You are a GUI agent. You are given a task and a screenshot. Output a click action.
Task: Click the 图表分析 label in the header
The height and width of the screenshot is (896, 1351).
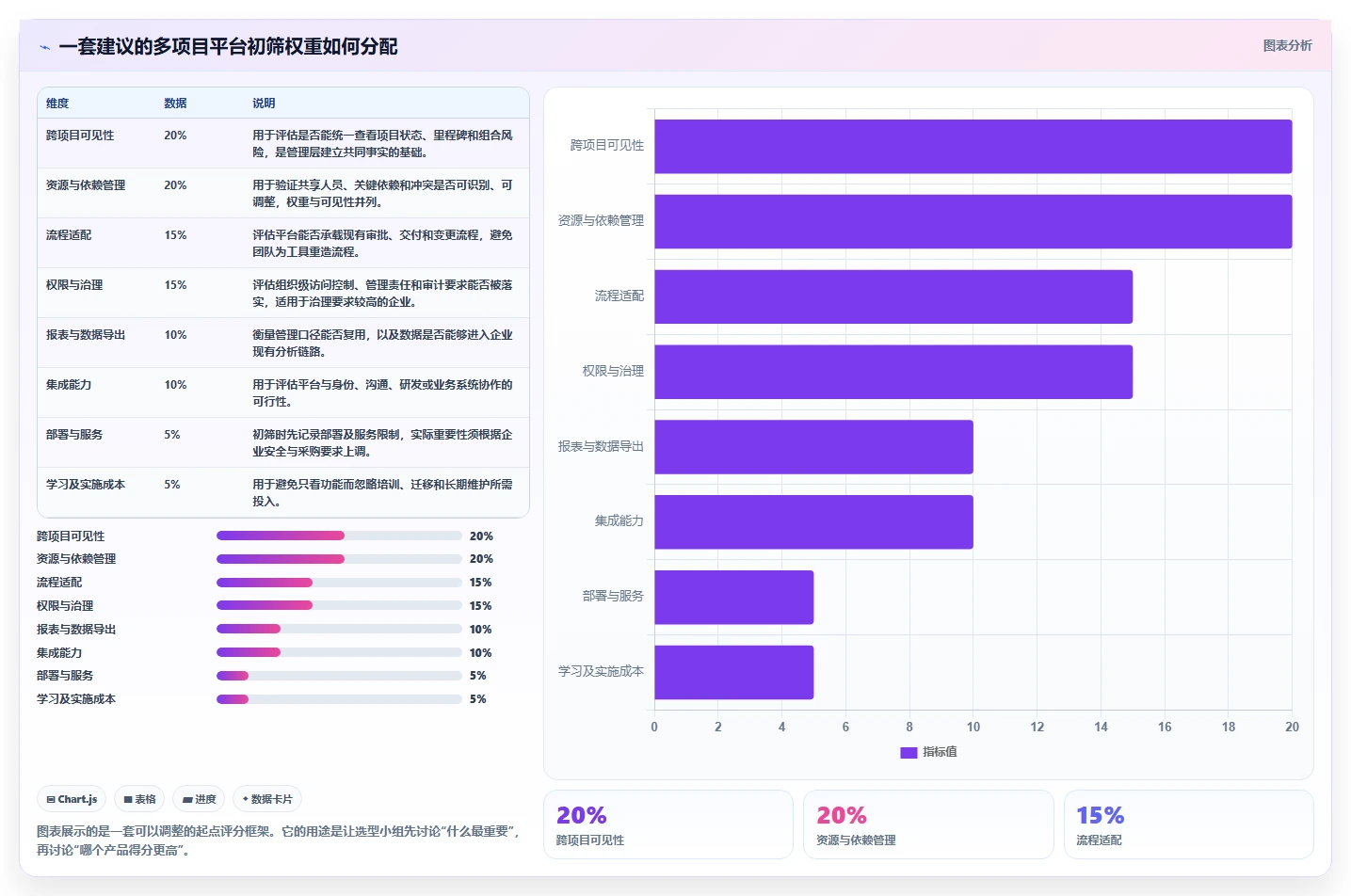tap(1287, 45)
